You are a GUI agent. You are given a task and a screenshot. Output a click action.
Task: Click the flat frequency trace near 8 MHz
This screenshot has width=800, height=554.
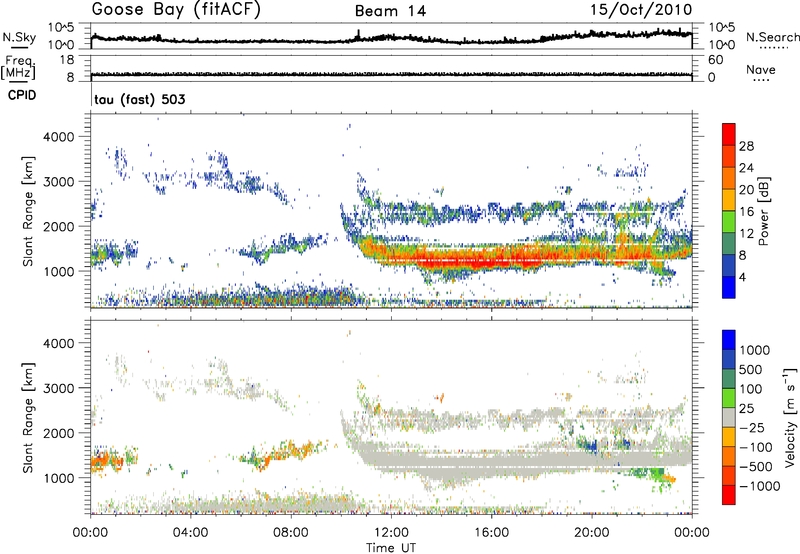(x=391, y=74)
